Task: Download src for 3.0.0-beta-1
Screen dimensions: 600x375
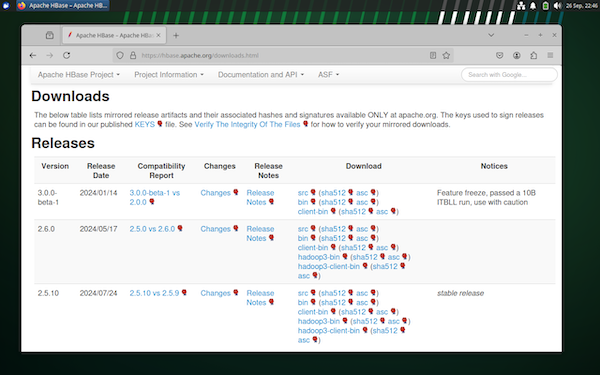Action: 303,193
